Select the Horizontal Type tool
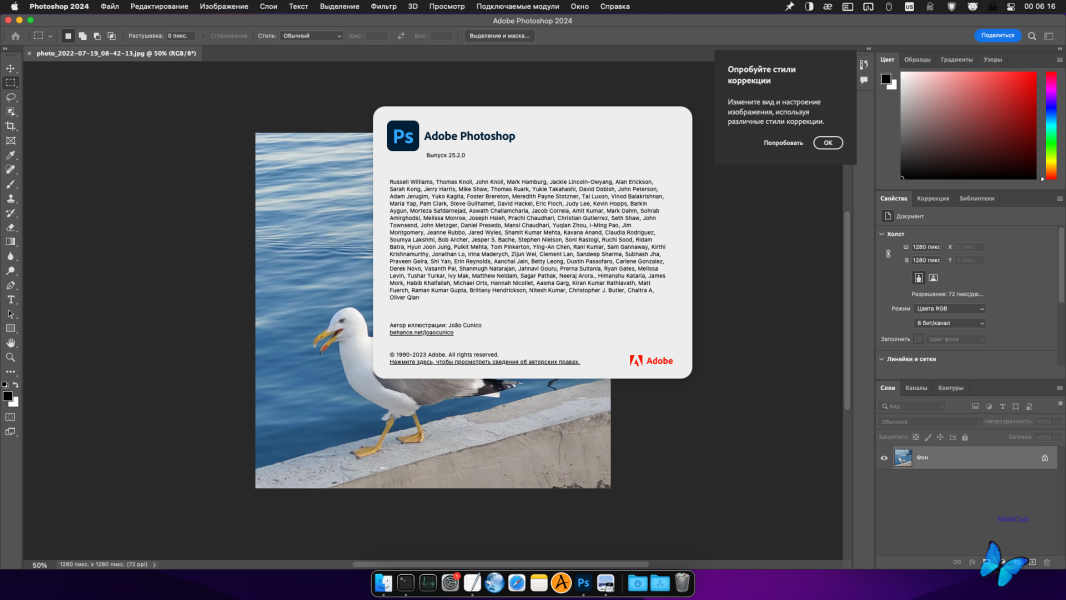This screenshot has height=600, width=1066. pyautogui.click(x=11, y=300)
